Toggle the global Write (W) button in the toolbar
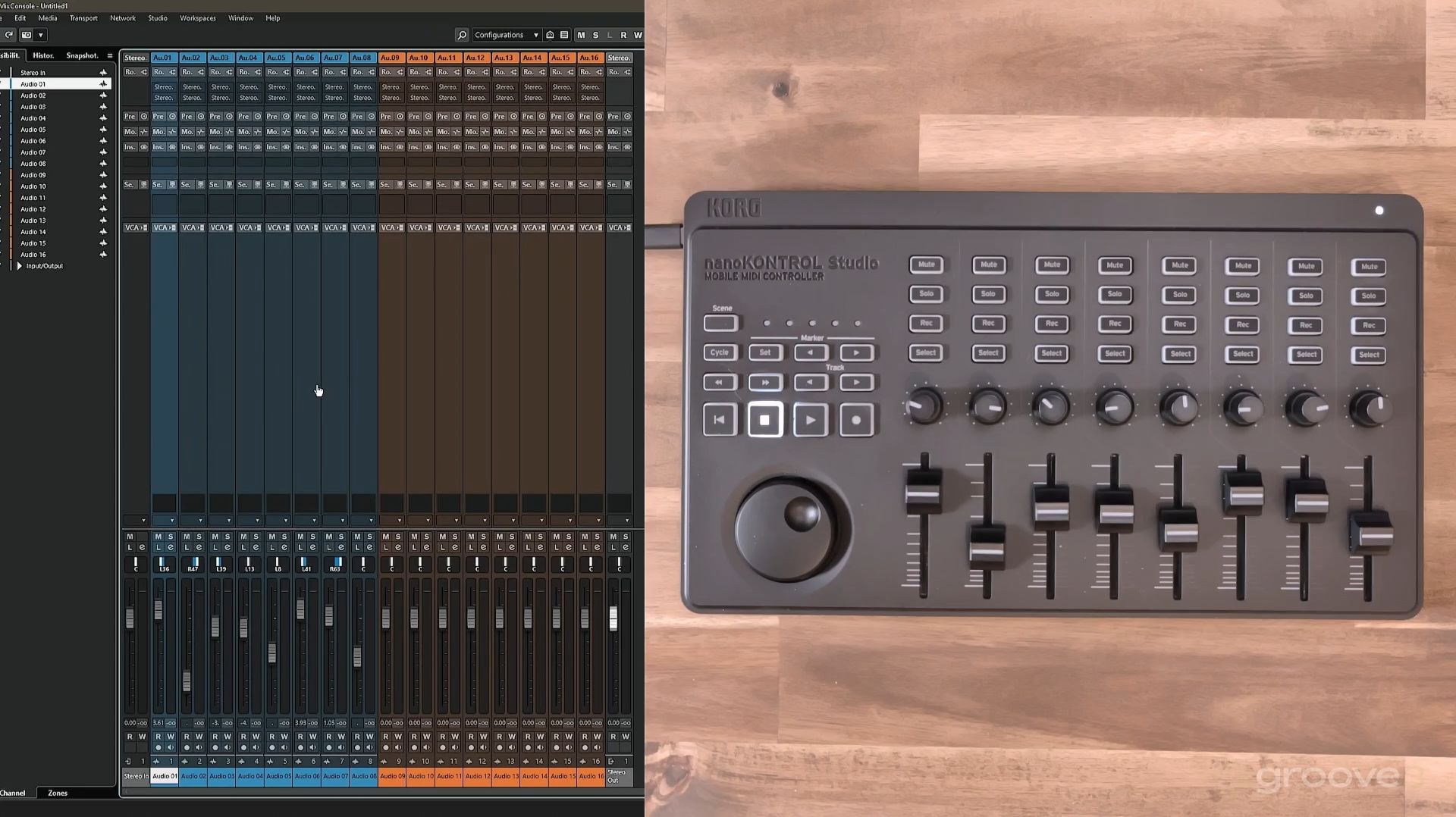Screen dimensions: 1456x817 638,35
